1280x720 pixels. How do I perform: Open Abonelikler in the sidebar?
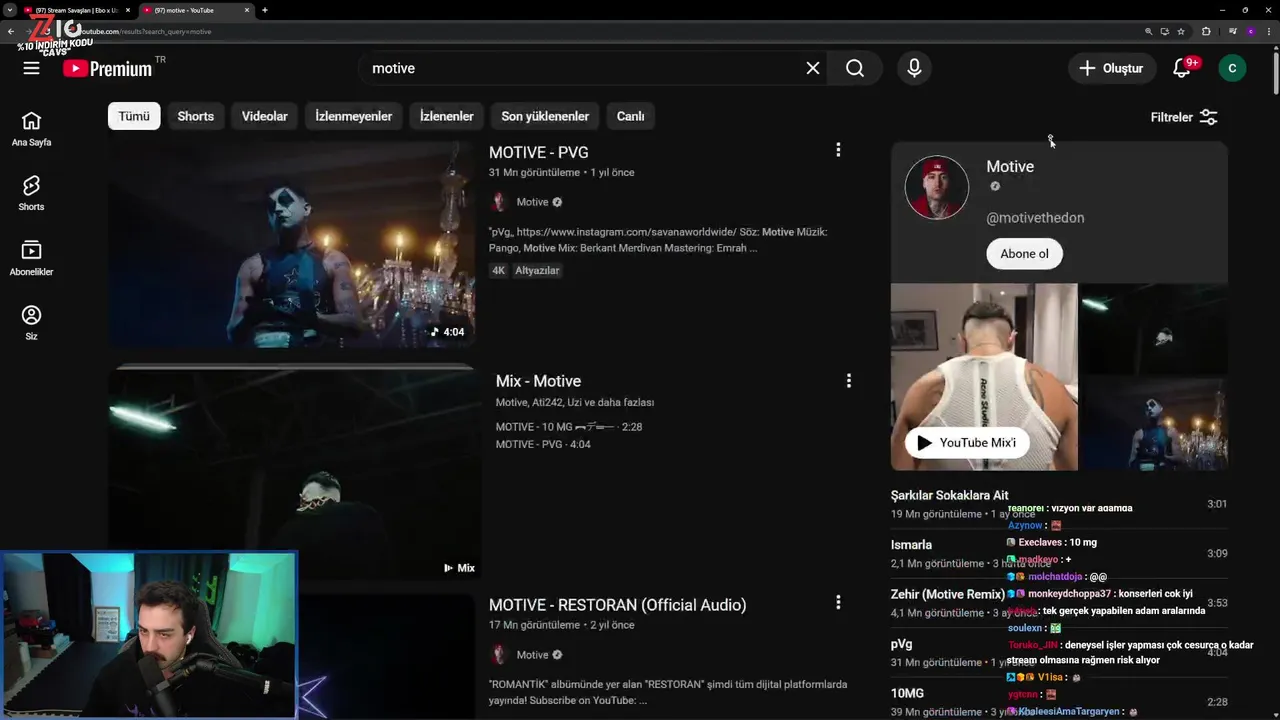point(31,258)
